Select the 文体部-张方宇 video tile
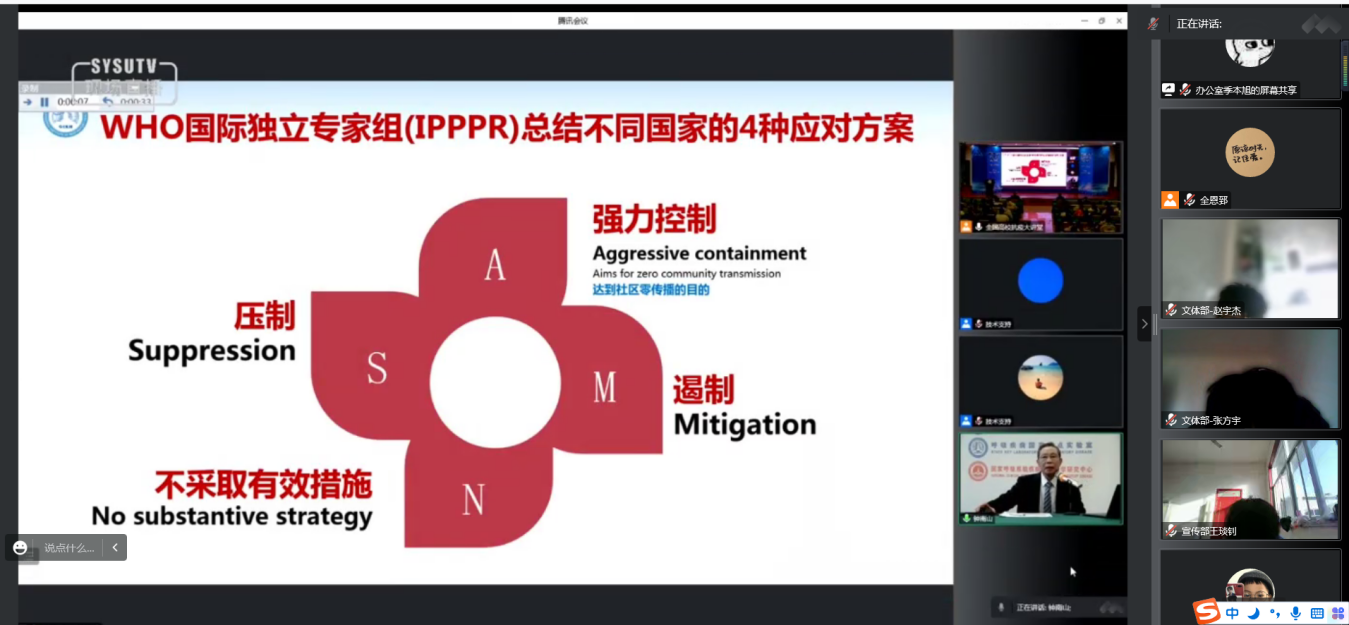 (1250, 378)
